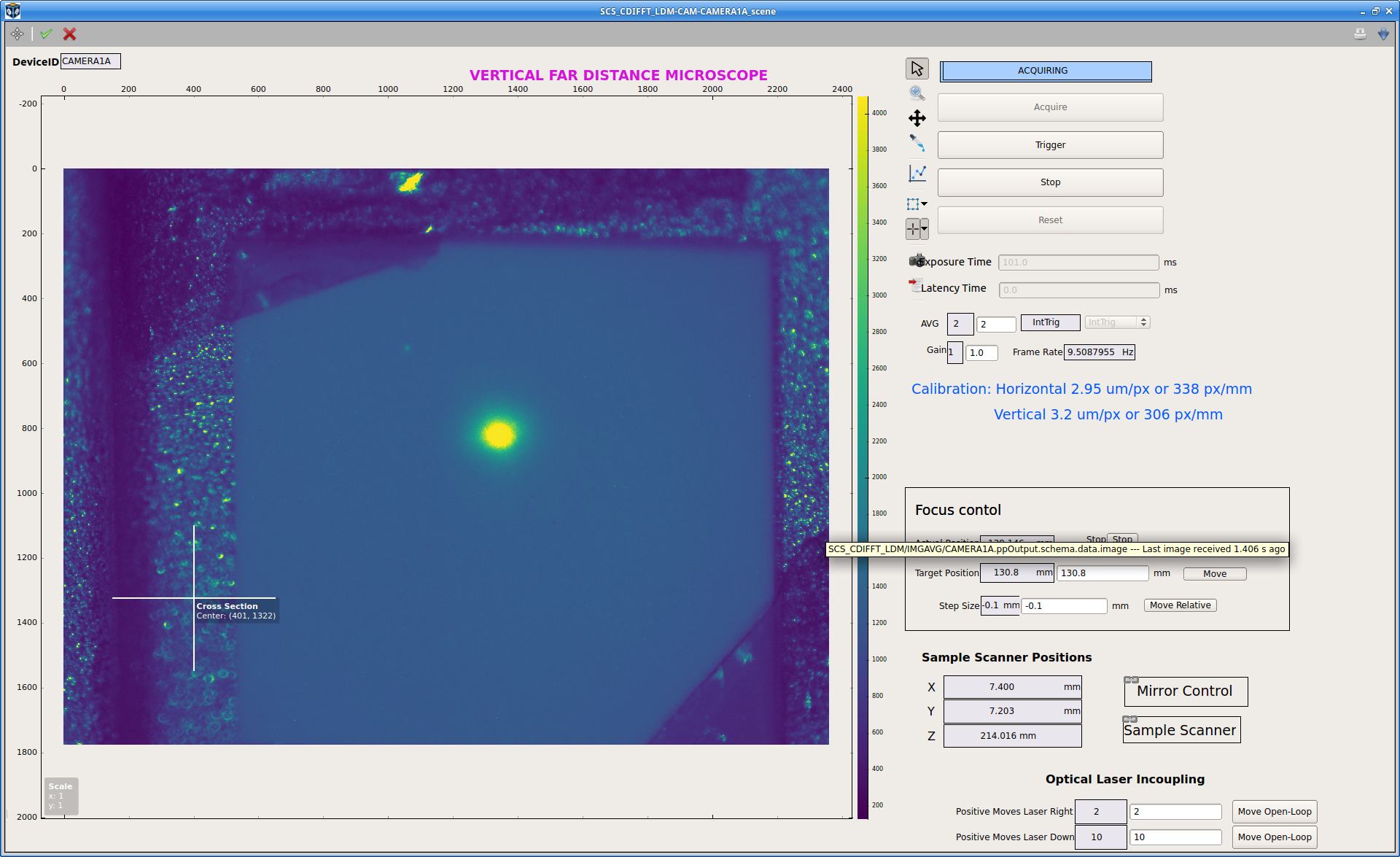Click Move Open-Loop for Laser Right
Image resolution: width=1400 pixels, height=857 pixels.
[1275, 812]
